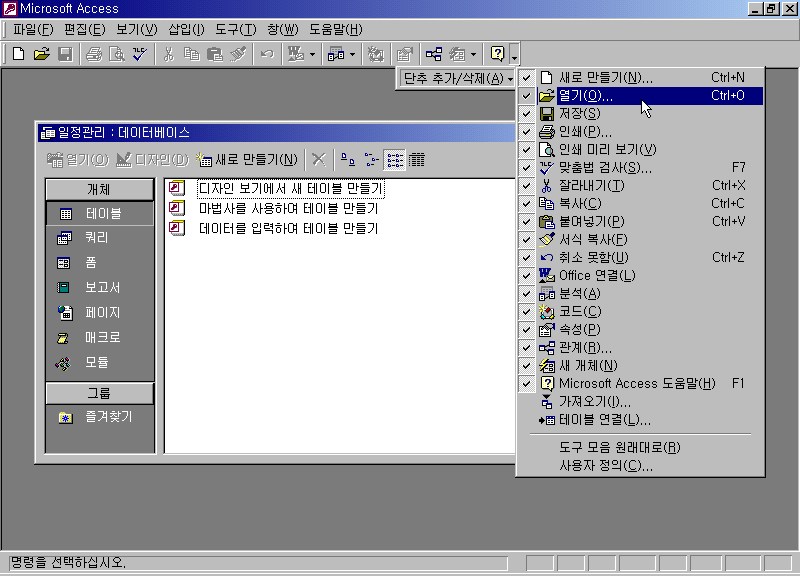Click the Relationships icon in the main toolbar
This screenshot has height=576, width=800.
click(434, 54)
